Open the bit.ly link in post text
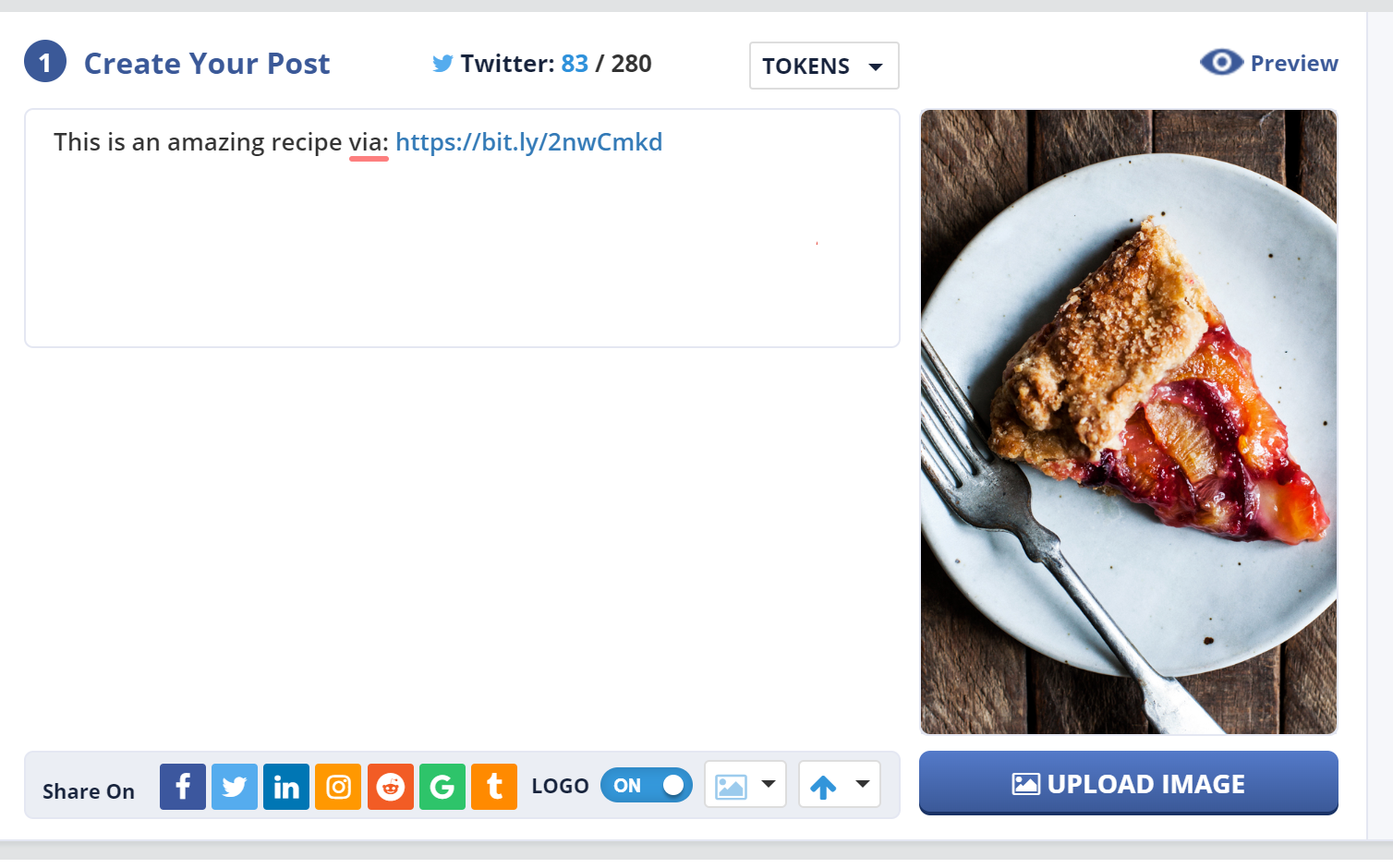Viewport: 1393px width, 868px height. point(528,142)
